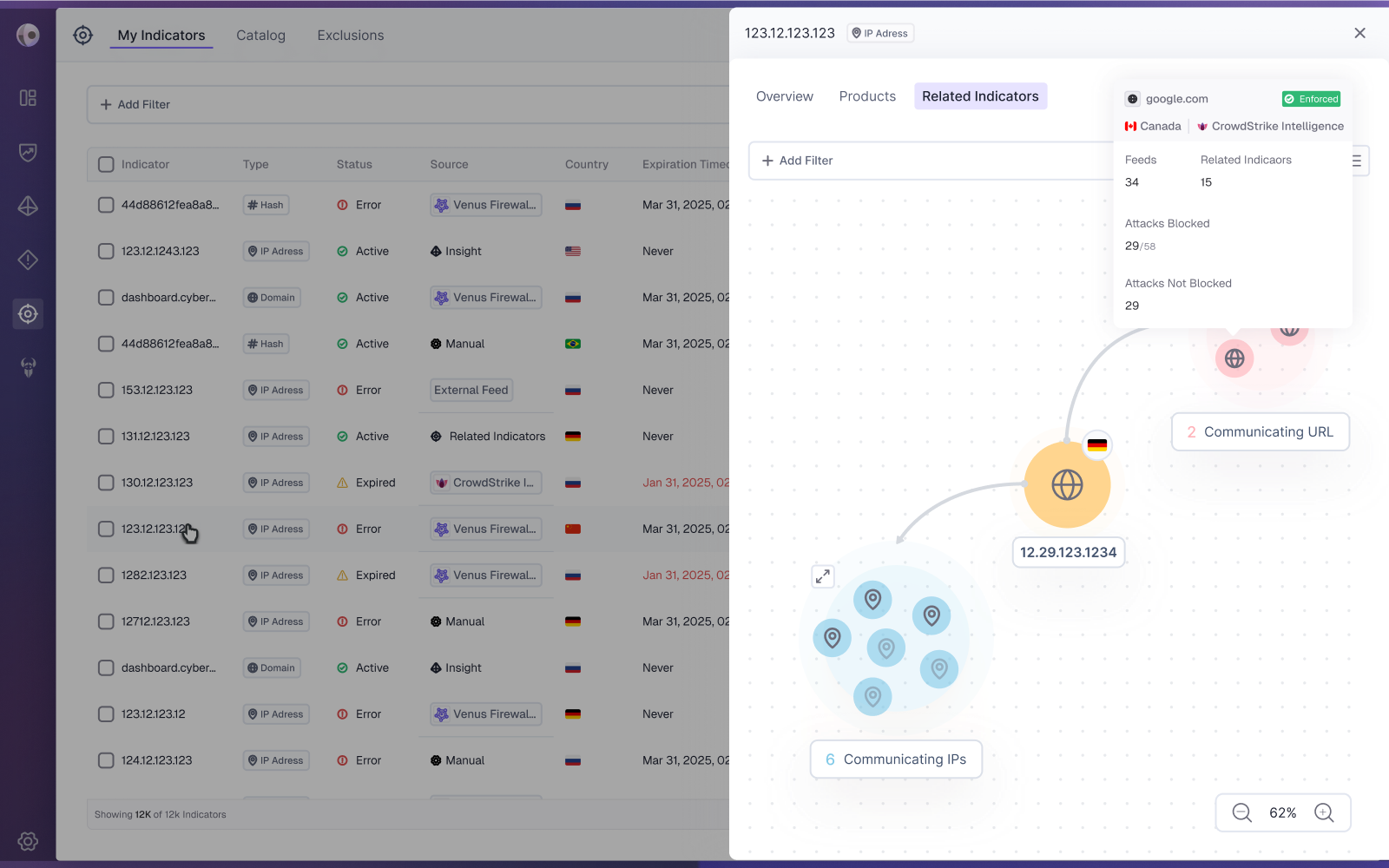Click Add Filter in My Indicators list
This screenshot has height=868, width=1389.
pyautogui.click(x=135, y=104)
